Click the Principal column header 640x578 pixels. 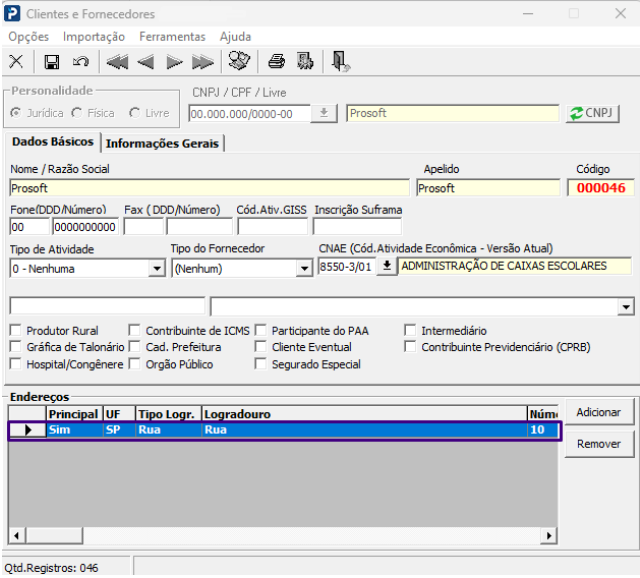click(x=74, y=414)
